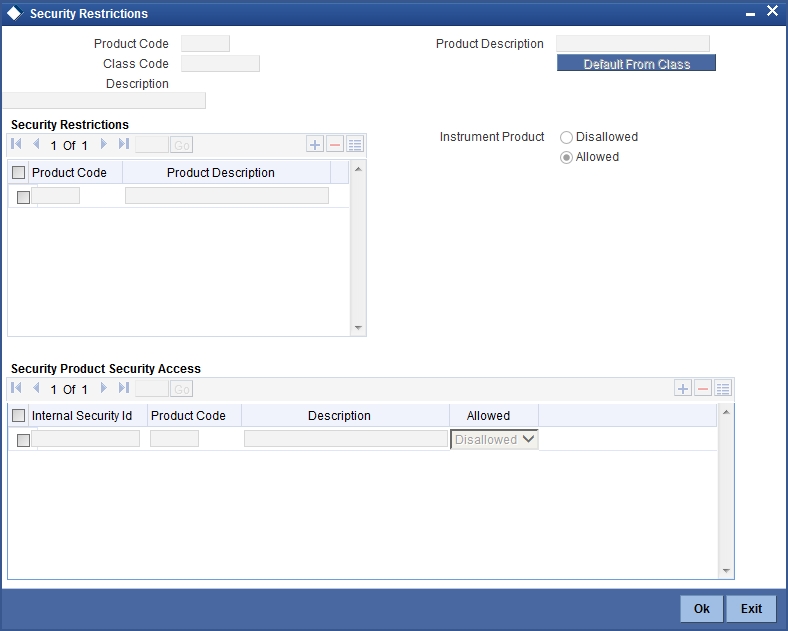Image resolution: width=788 pixels, height=631 pixels.
Task: Tick select-all checkbox in Security Restrictions header
Action: (19, 173)
